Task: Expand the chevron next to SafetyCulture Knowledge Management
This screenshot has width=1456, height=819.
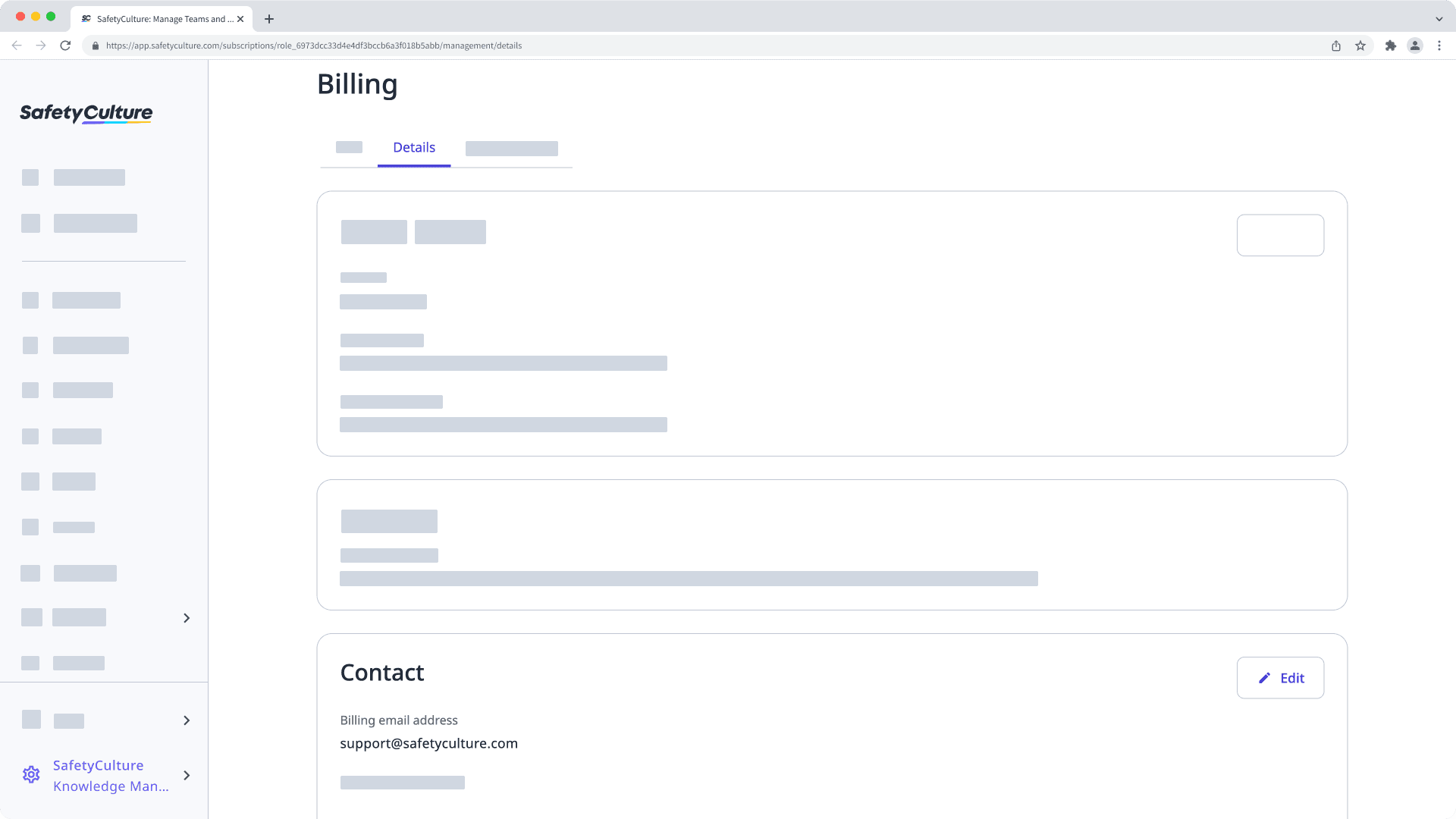Action: click(187, 775)
